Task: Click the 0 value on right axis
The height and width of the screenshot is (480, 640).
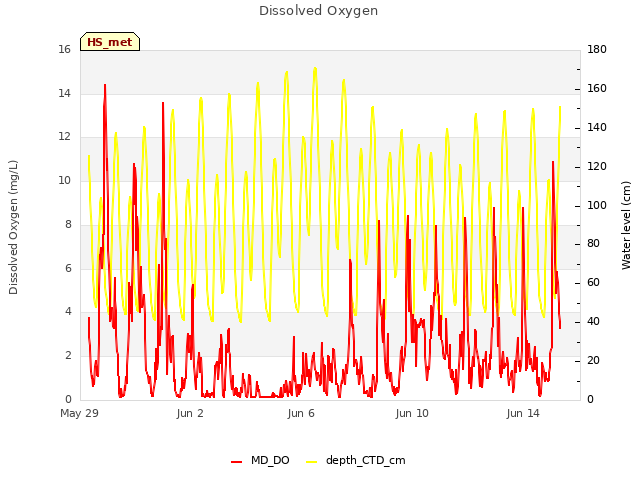Action: click(x=590, y=399)
